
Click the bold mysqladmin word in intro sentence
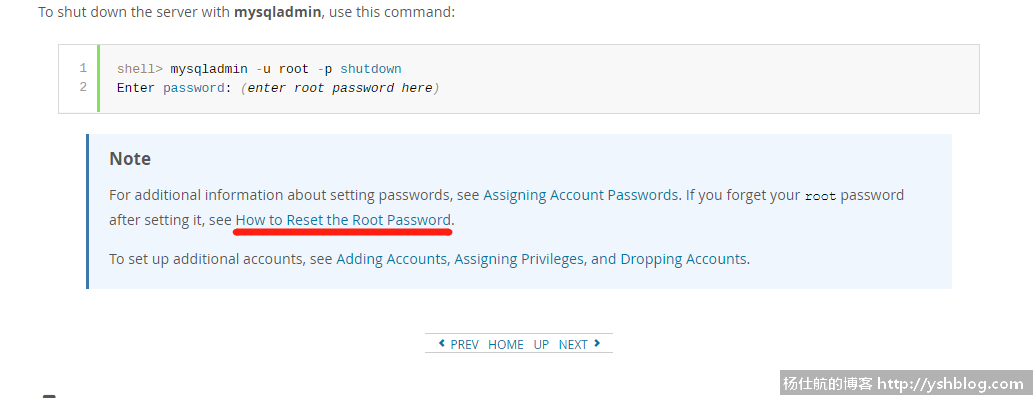click(277, 13)
